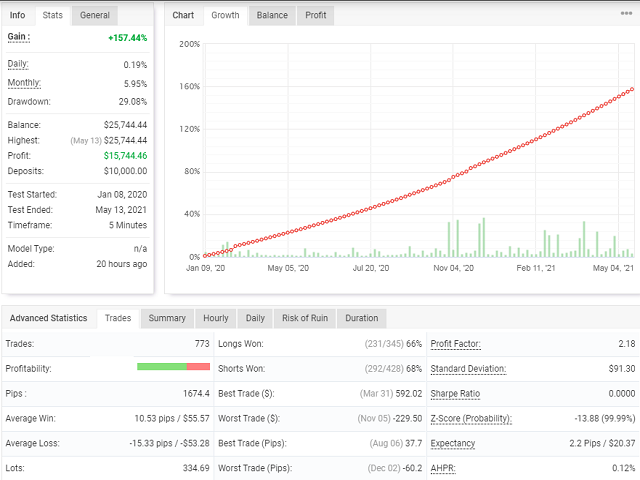View the Hourly statistics tab
This screenshot has height=480, width=640.
(215, 318)
